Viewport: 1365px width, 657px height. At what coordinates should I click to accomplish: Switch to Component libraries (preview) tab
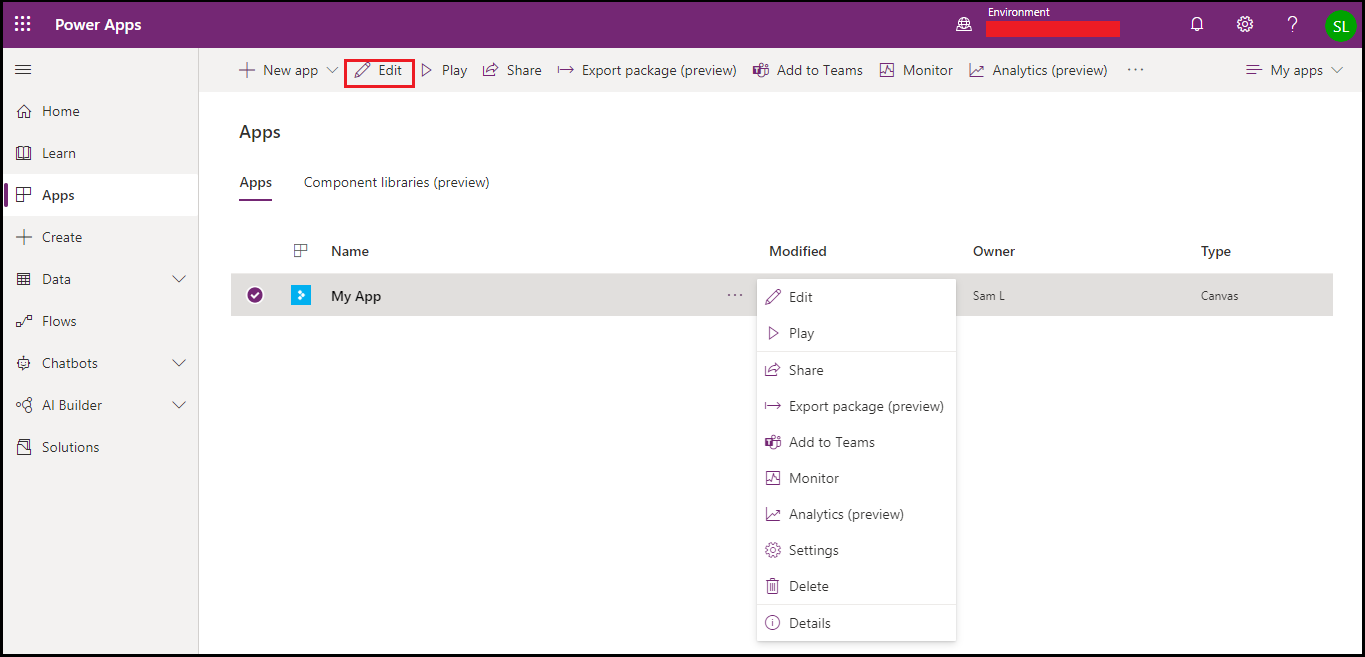coord(397,183)
